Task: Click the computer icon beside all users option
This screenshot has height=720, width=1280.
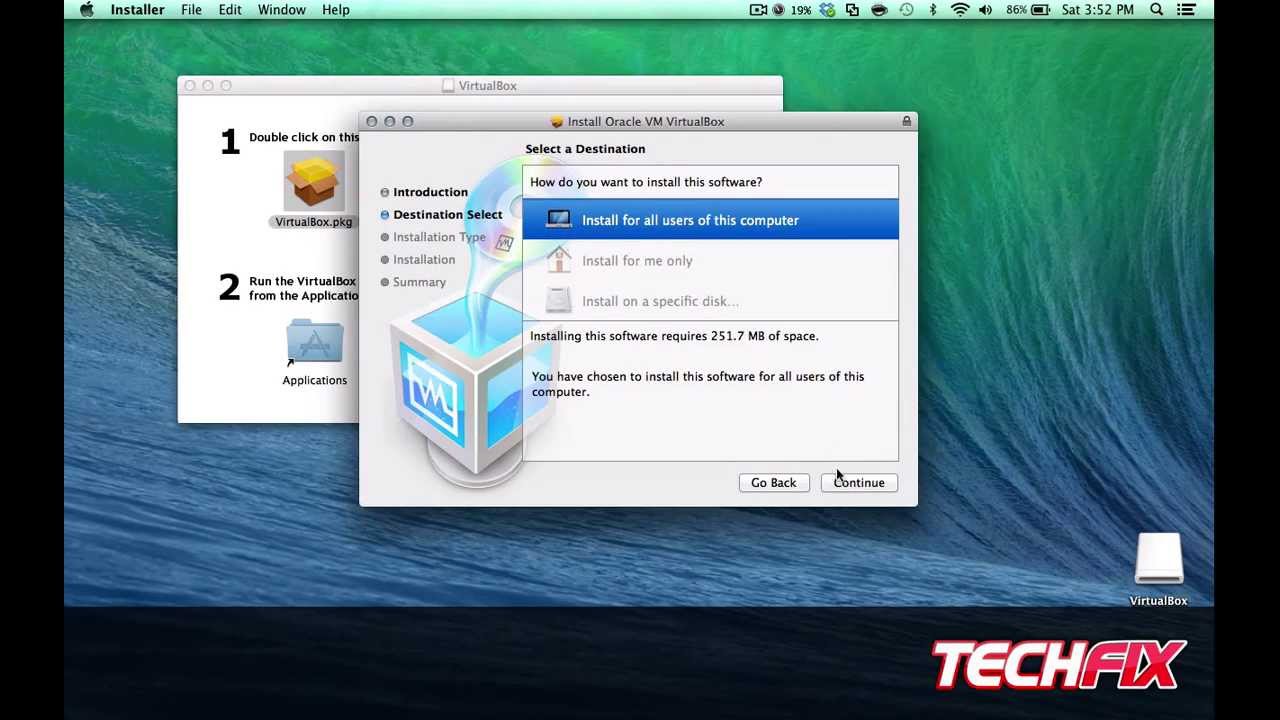Action: [x=558, y=220]
